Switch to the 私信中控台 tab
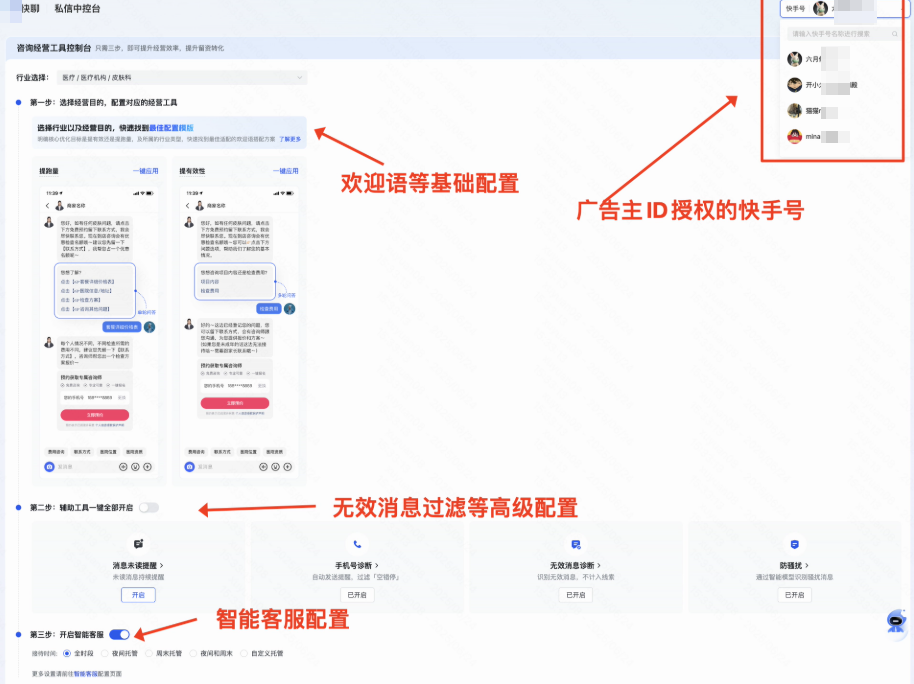This screenshot has width=914, height=684. pyautogui.click(x=77, y=9)
